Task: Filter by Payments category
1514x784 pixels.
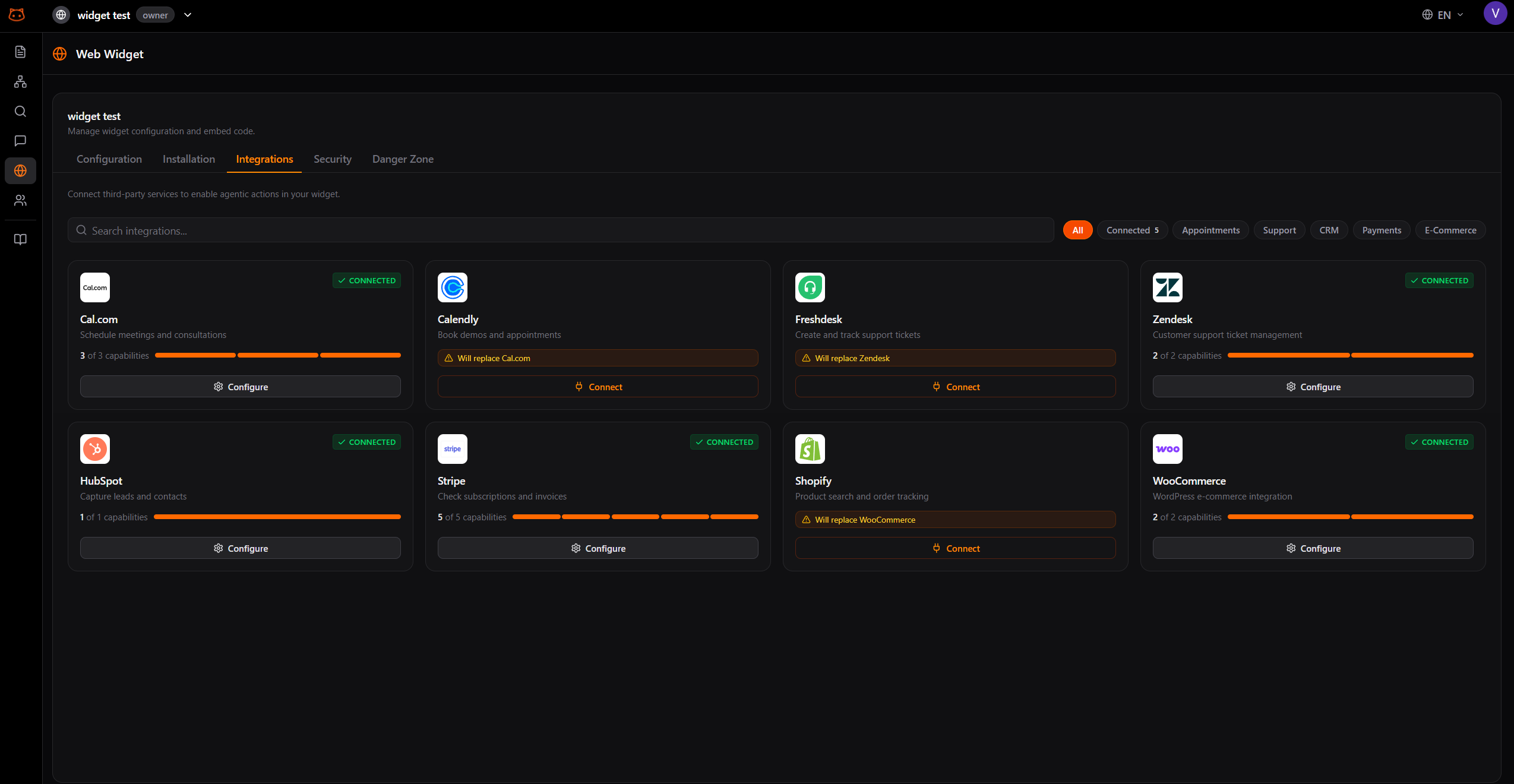Action: [1382, 230]
